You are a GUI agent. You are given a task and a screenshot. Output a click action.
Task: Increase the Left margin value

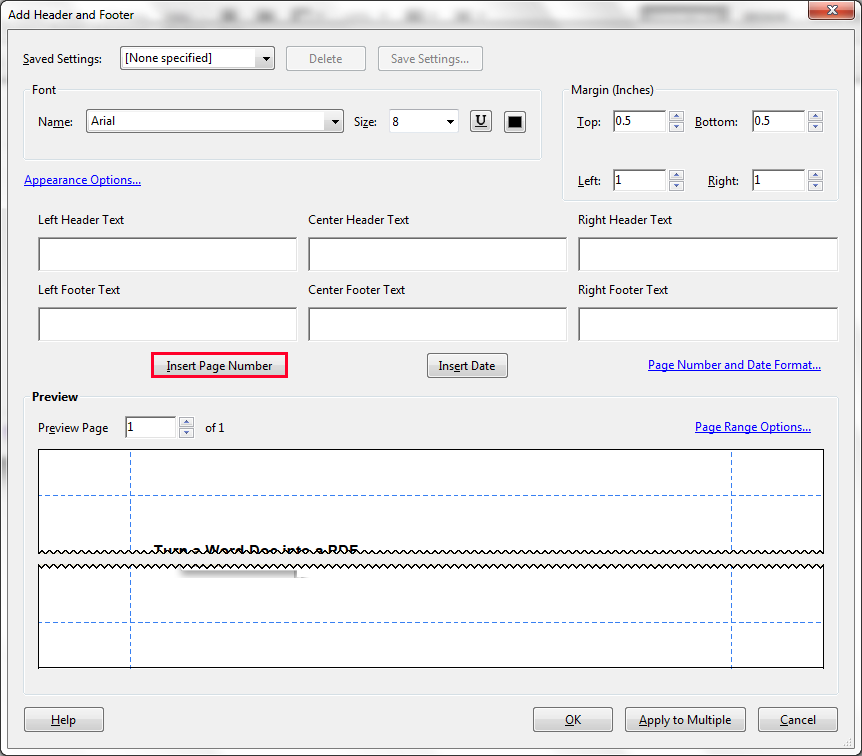[x=677, y=175]
